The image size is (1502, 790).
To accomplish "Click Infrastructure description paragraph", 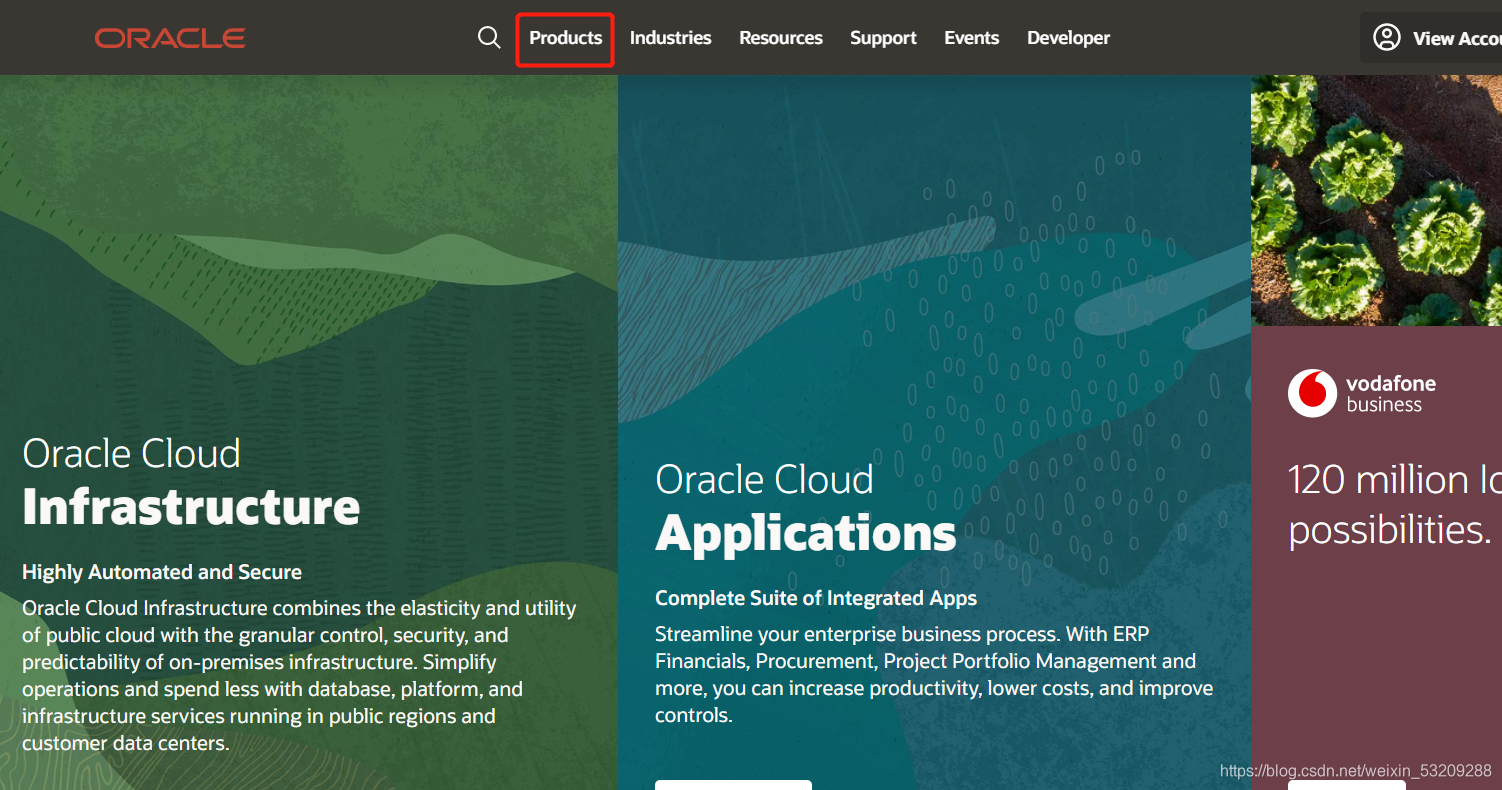I will pos(299,675).
